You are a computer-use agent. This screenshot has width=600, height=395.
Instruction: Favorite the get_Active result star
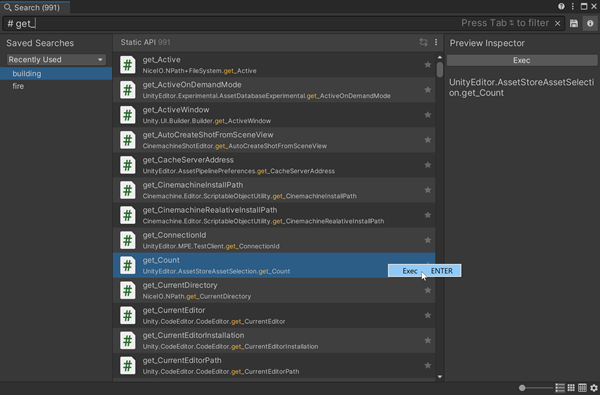tap(427, 65)
